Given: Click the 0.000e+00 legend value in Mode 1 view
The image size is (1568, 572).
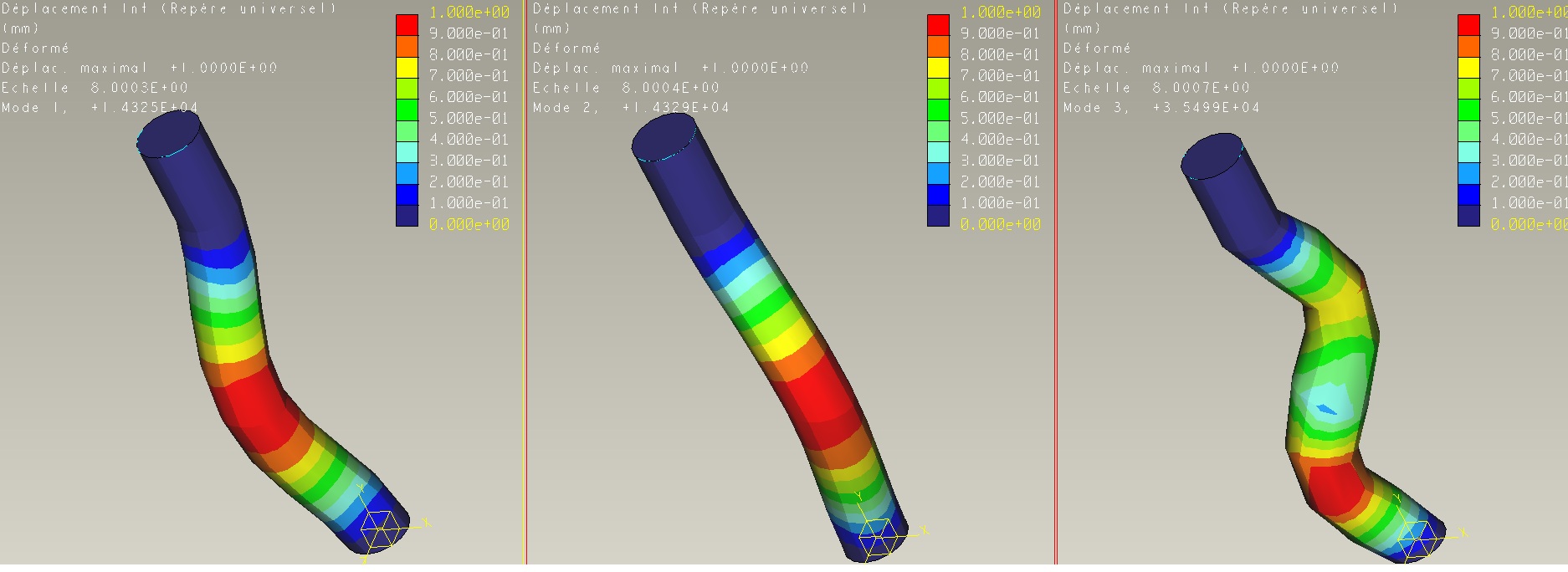Looking at the screenshot, I should 469,224.
